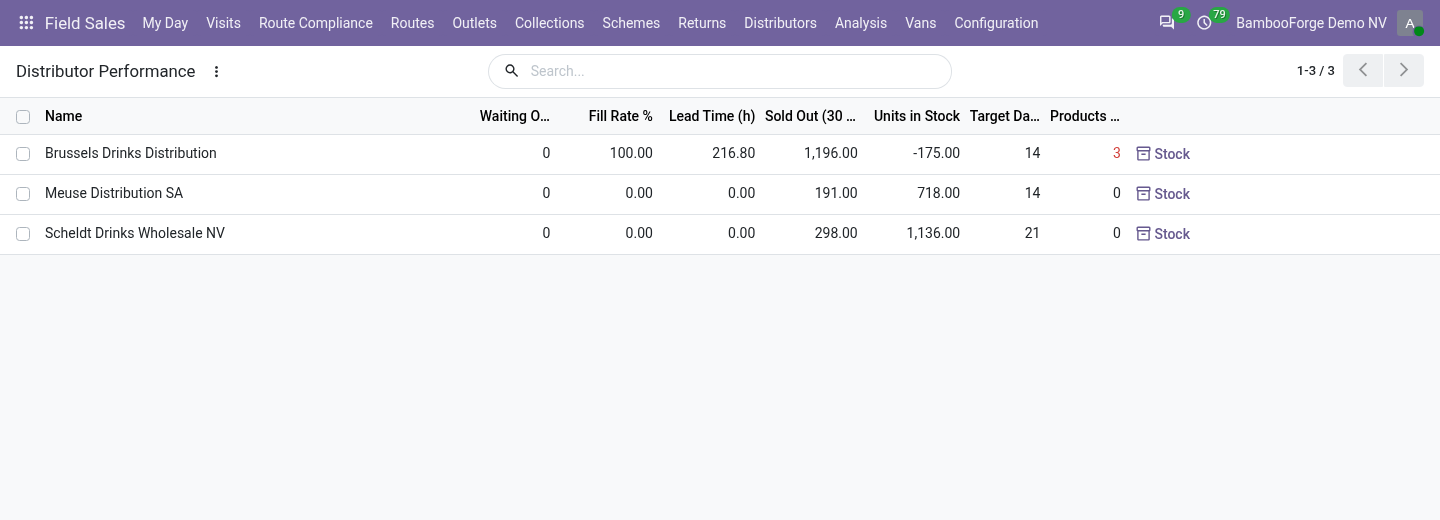
Task: Open the activities clock icon
Action: (x=1204, y=22)
